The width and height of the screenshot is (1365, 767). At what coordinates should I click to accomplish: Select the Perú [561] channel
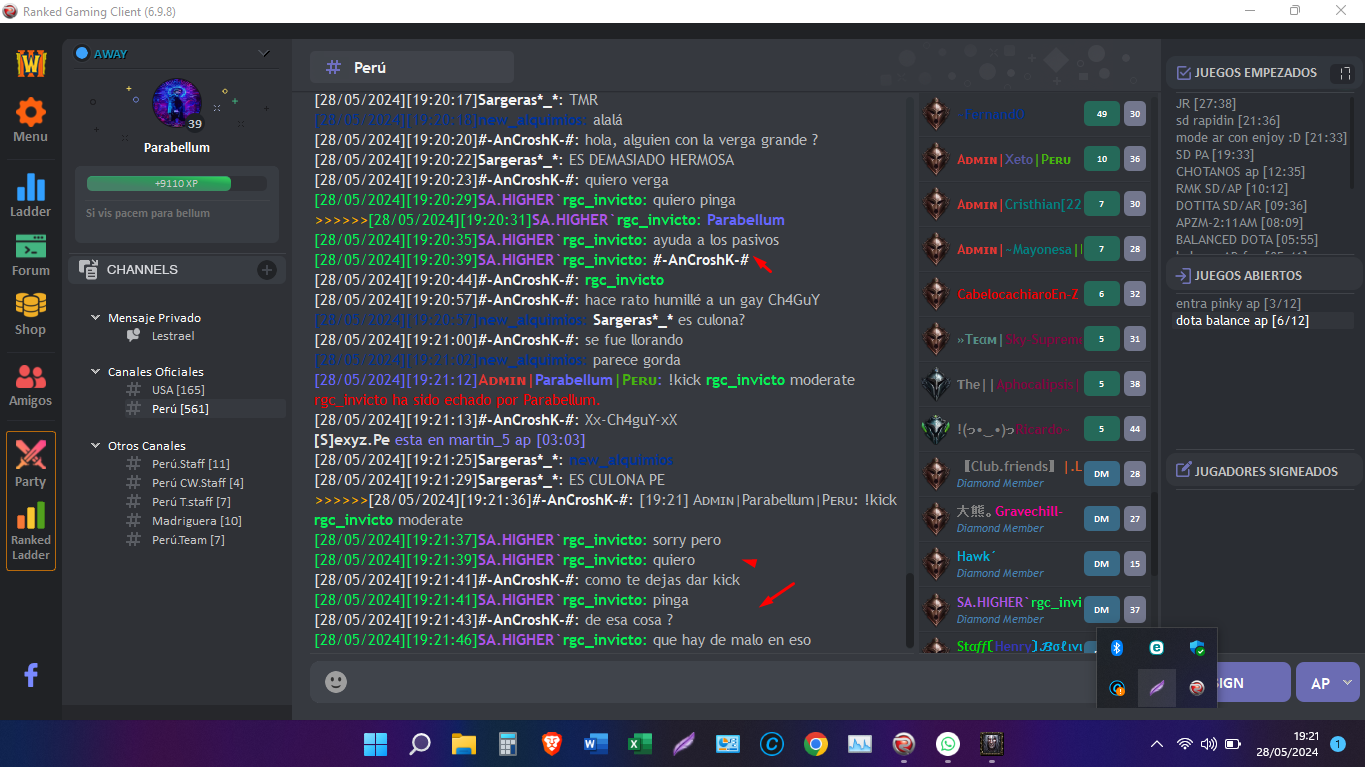coord(180,409)
